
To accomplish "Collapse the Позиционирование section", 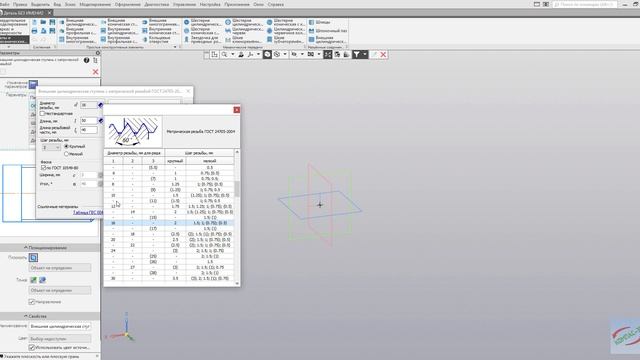I will pos(25,248).
